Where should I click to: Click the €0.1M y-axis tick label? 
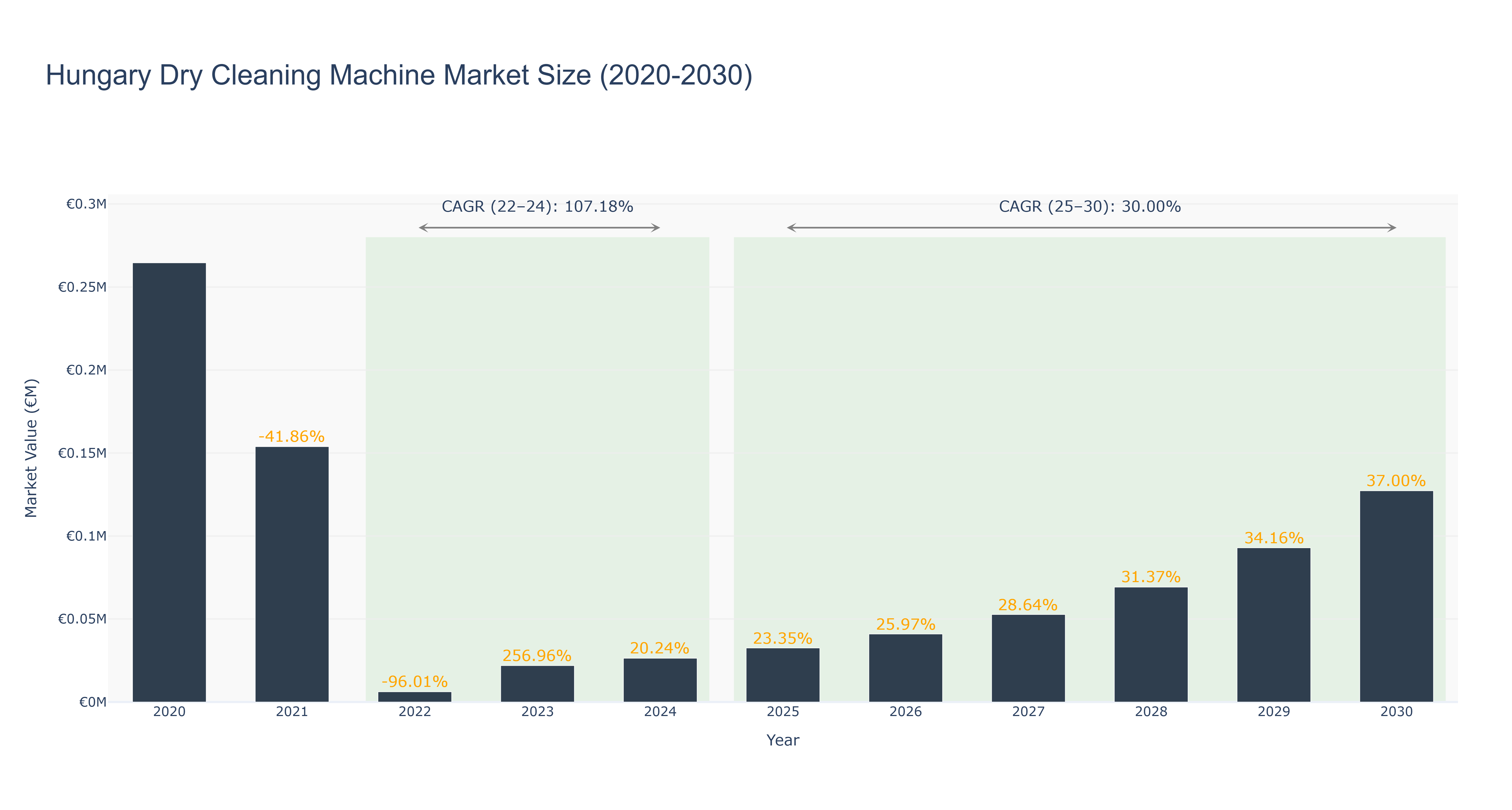pos(86,536)
